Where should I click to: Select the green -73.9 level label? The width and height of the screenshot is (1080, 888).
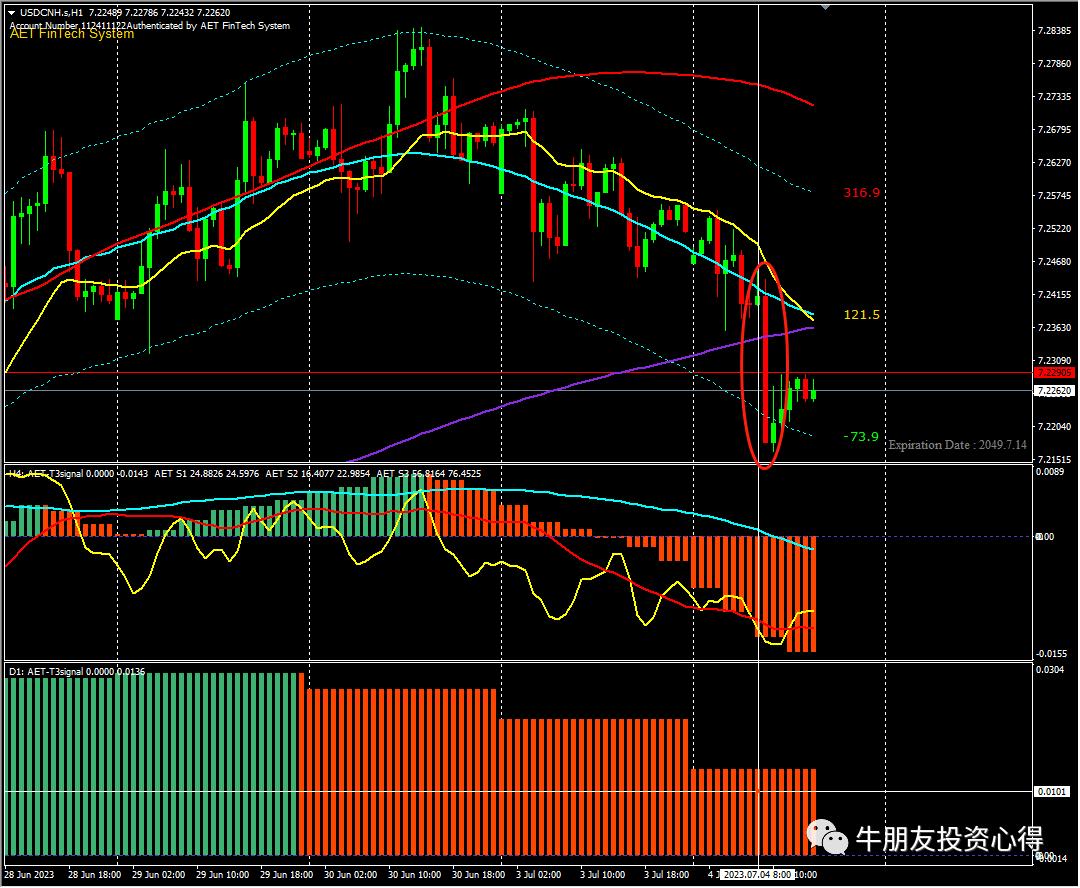(x=861, y=437)
